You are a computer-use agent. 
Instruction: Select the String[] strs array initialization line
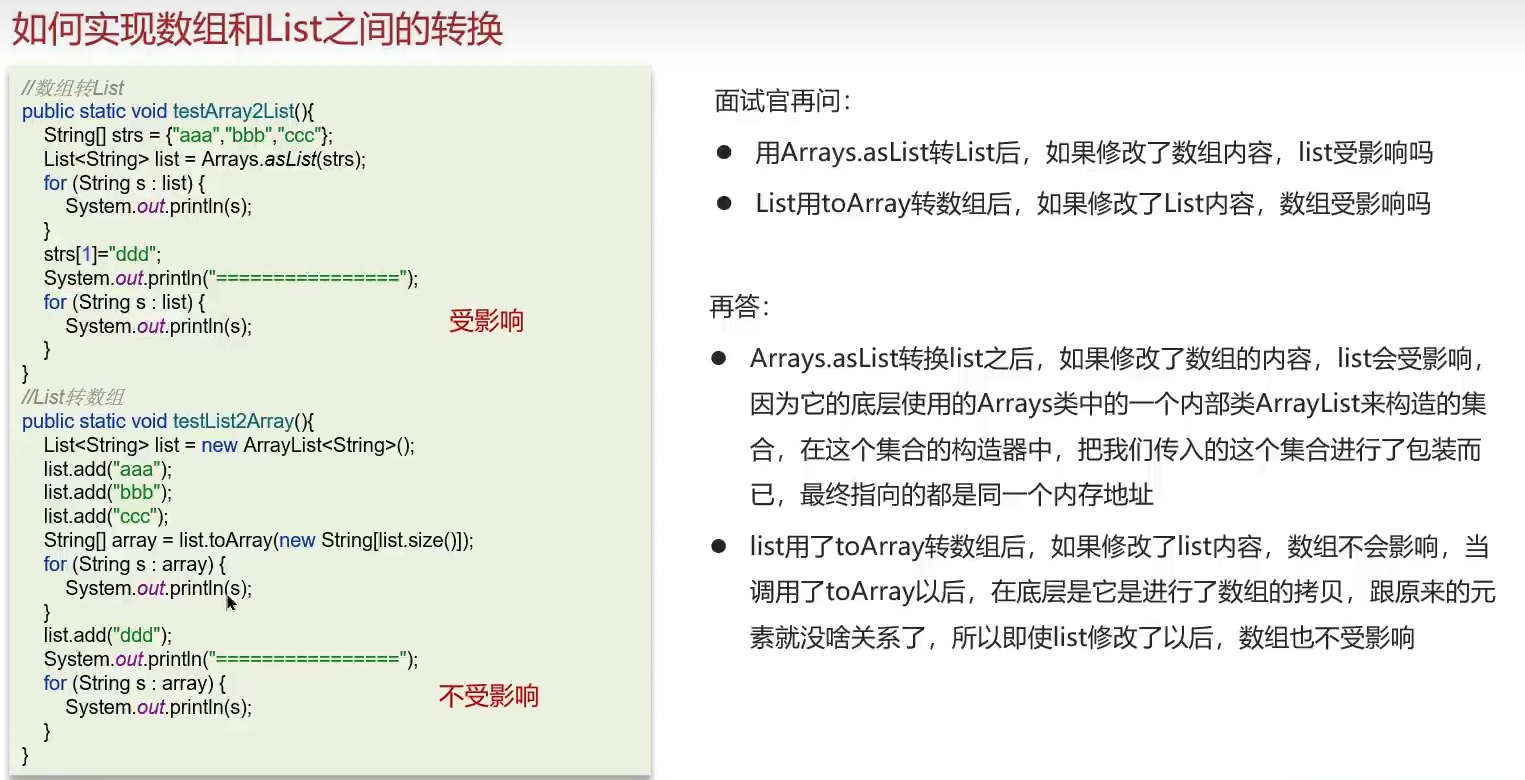188,135
